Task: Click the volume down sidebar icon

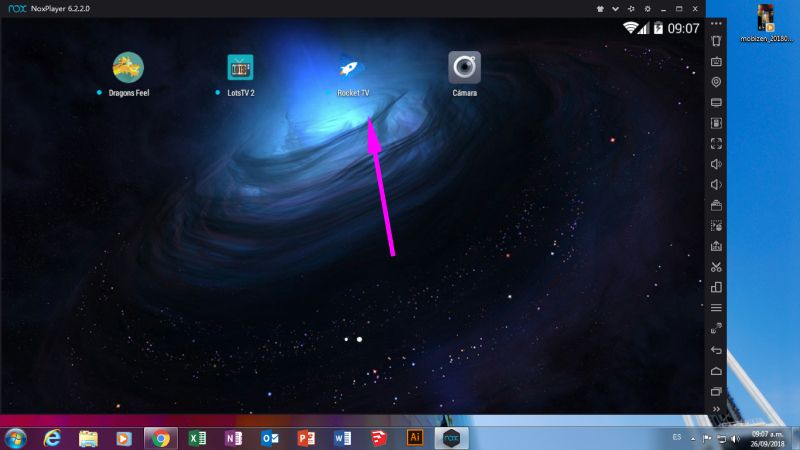Action: (x=716, y=185)
